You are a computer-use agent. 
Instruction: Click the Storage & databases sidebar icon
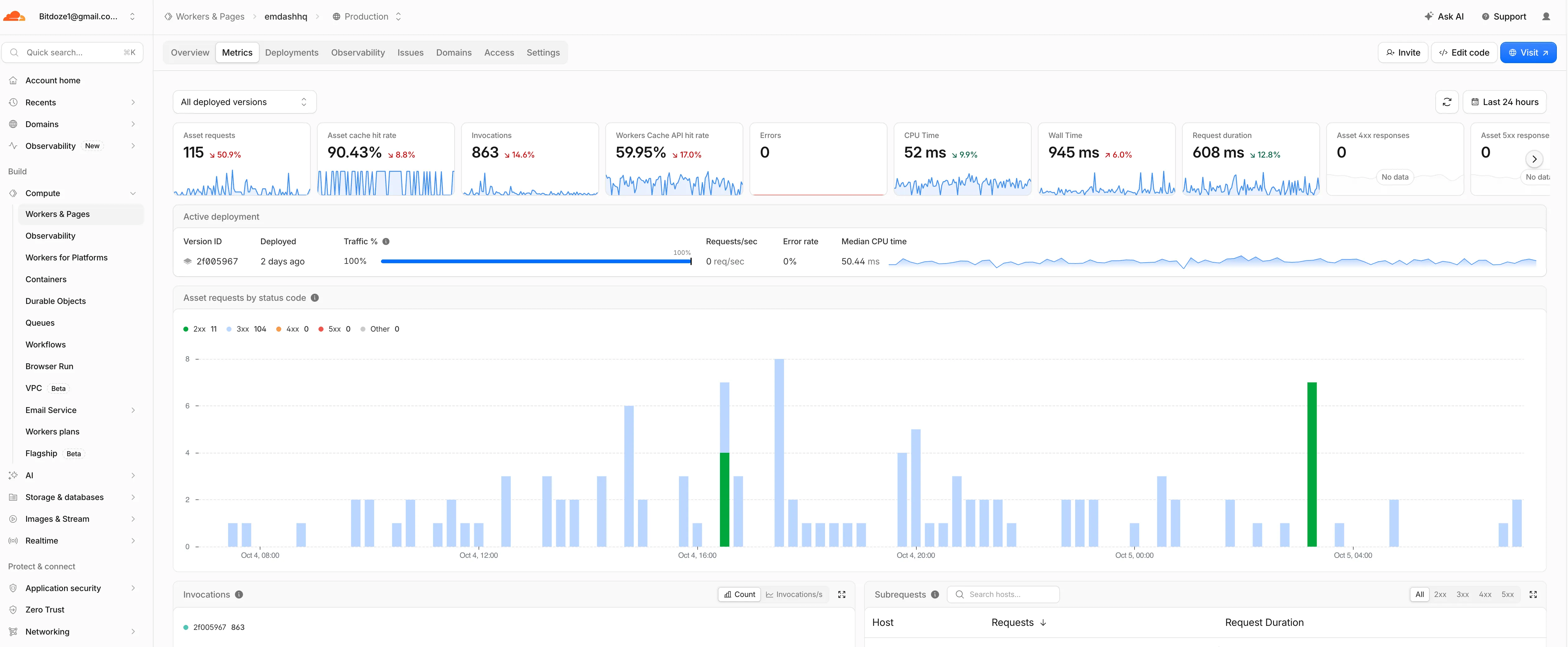[x=13, y=497]
